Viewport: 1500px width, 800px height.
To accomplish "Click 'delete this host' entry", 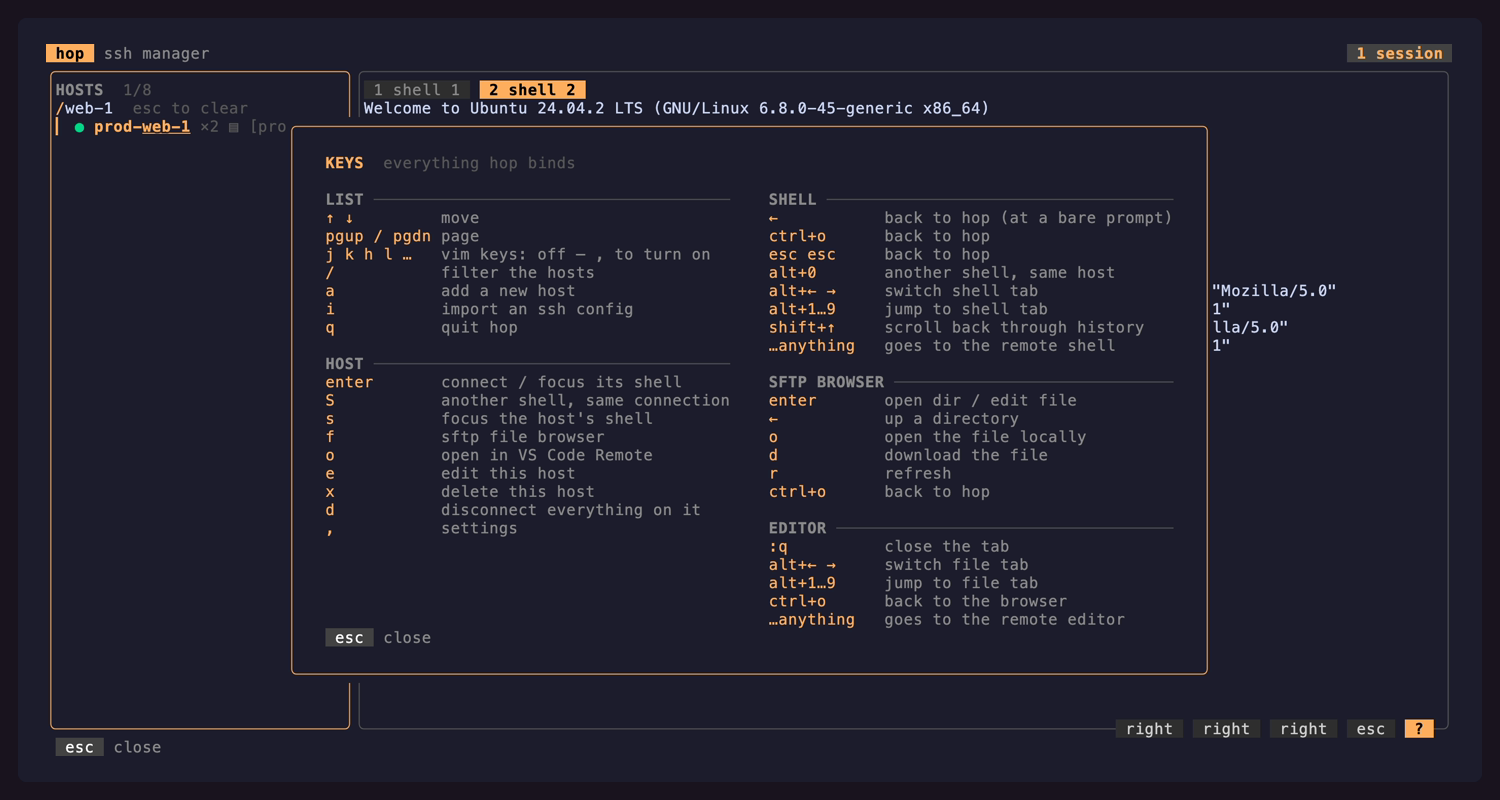I will (518, 491).
